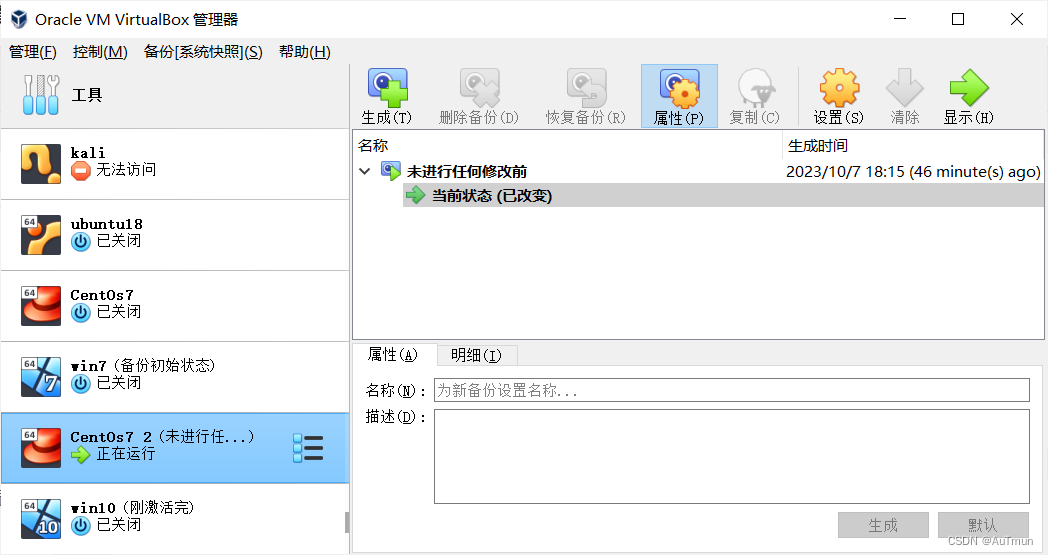1048x555 pixels.
Task: Toggle the Properties 属性(P) toolbar button
Action: click(x=679, y=96)
